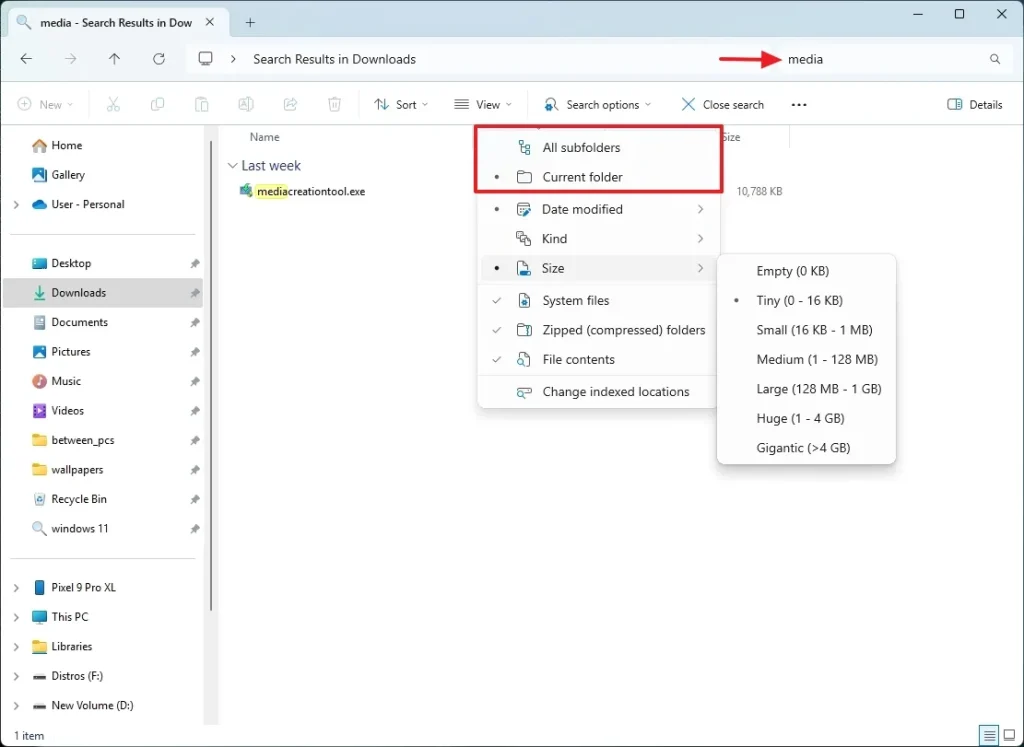Choose Small (16 KB - 1 MB) size filter
Viewport: 1024px width, 747px height.
pos(806,330)
